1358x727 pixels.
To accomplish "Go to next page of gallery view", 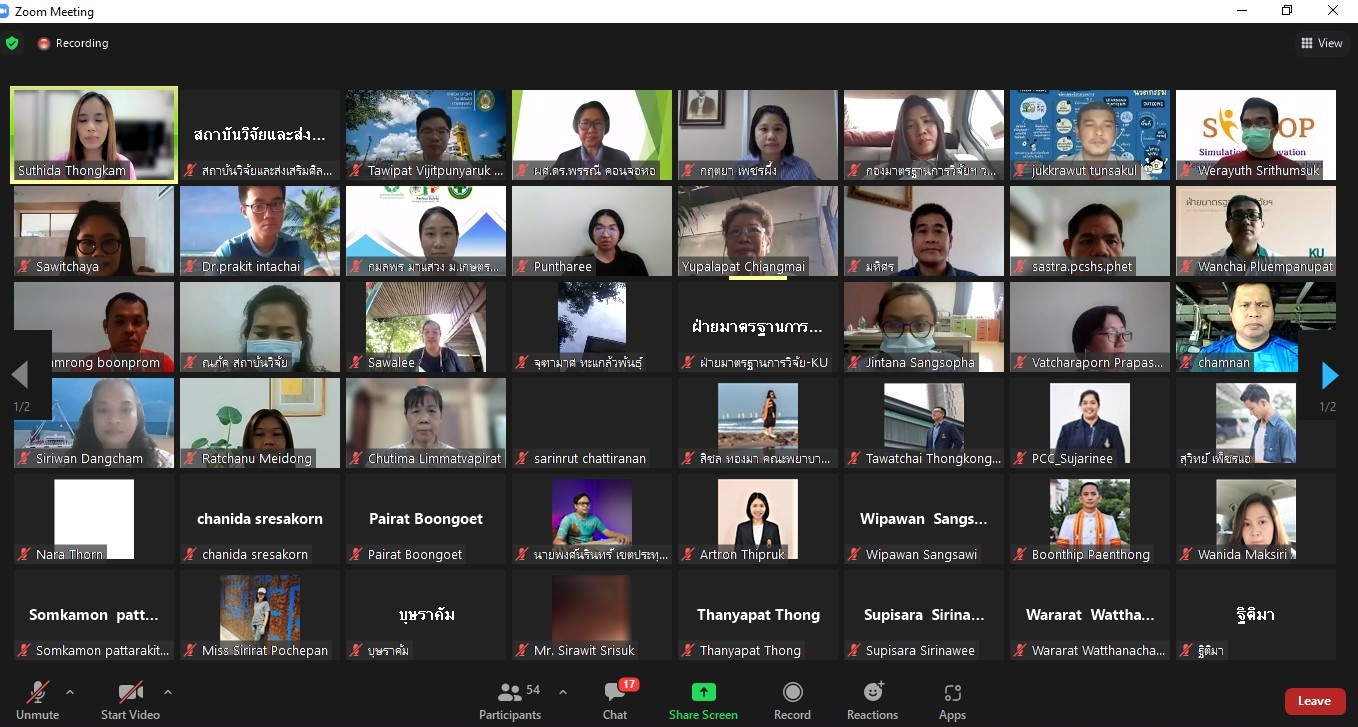I will tap(1329, 376).
